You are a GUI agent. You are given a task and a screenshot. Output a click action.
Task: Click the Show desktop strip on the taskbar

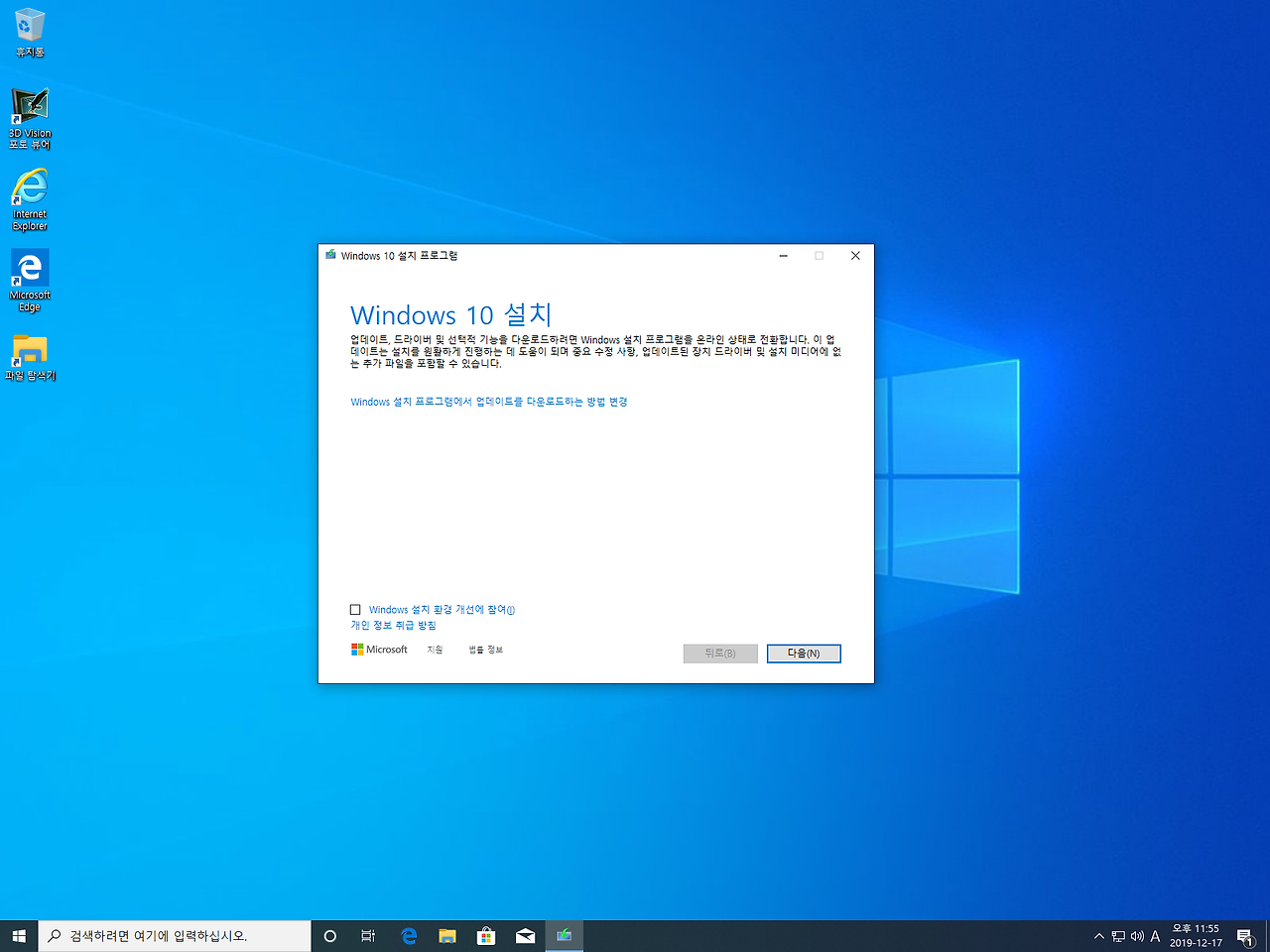1267,936
